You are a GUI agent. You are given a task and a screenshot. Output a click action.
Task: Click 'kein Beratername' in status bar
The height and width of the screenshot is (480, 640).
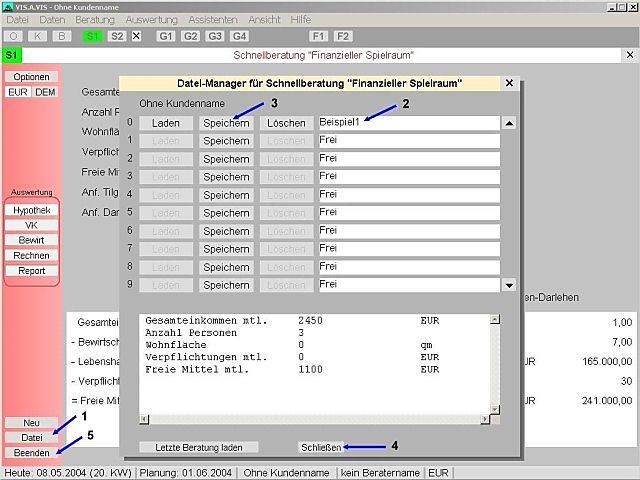pos(380,473)
